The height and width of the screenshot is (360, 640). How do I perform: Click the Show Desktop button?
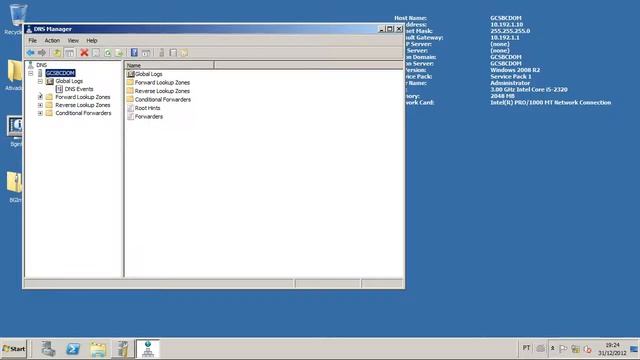[x=634, y=349]
